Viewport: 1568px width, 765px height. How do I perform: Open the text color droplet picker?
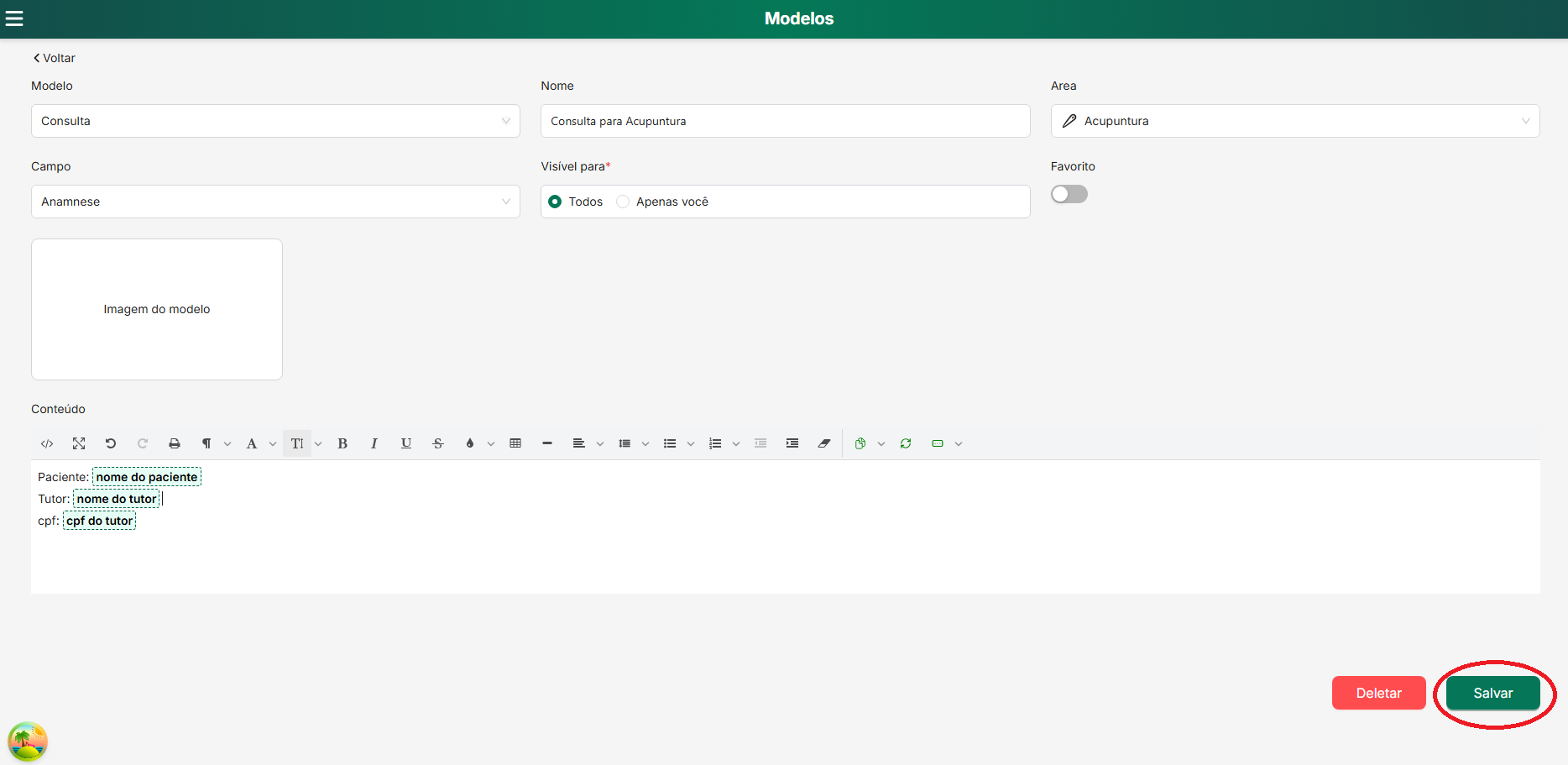pos(470,443)
